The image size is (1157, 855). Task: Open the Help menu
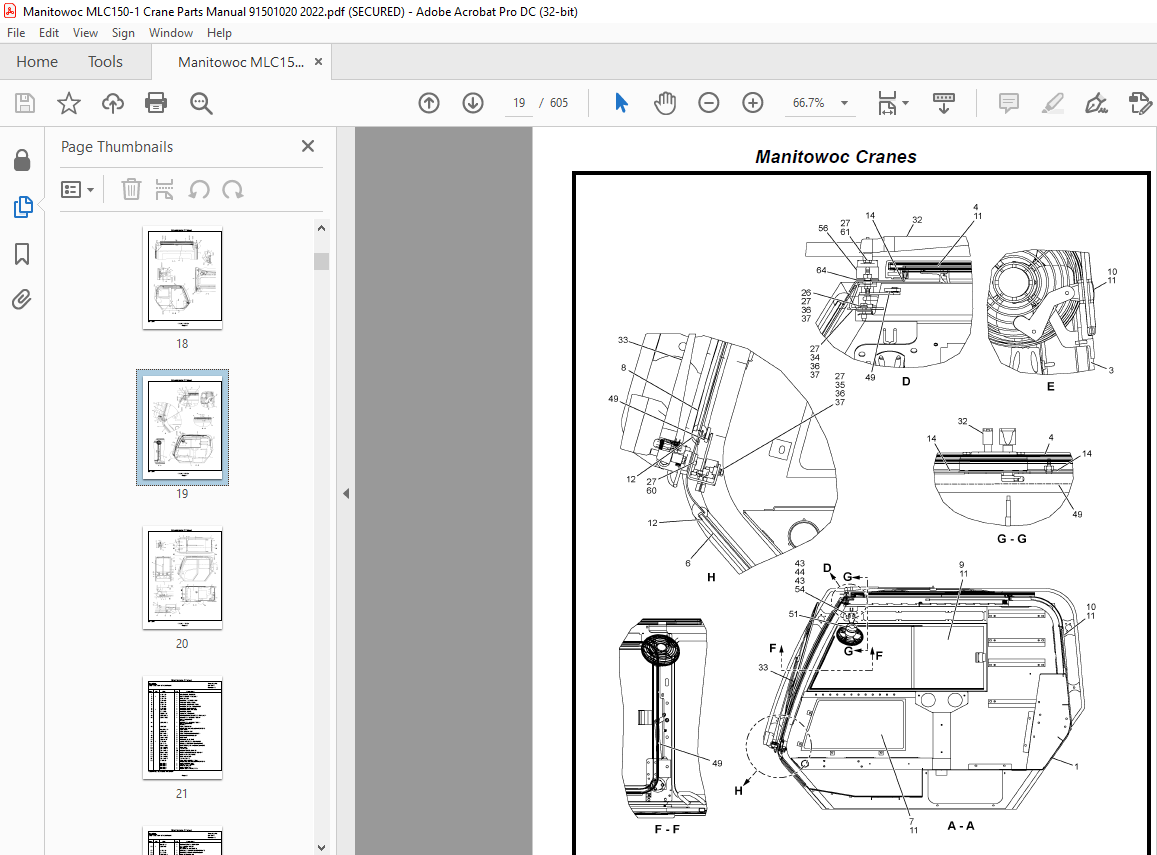(219, 32)
